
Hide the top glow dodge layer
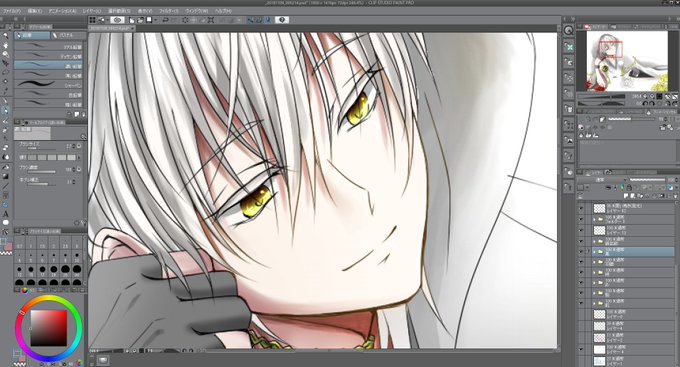pos(582,209)
